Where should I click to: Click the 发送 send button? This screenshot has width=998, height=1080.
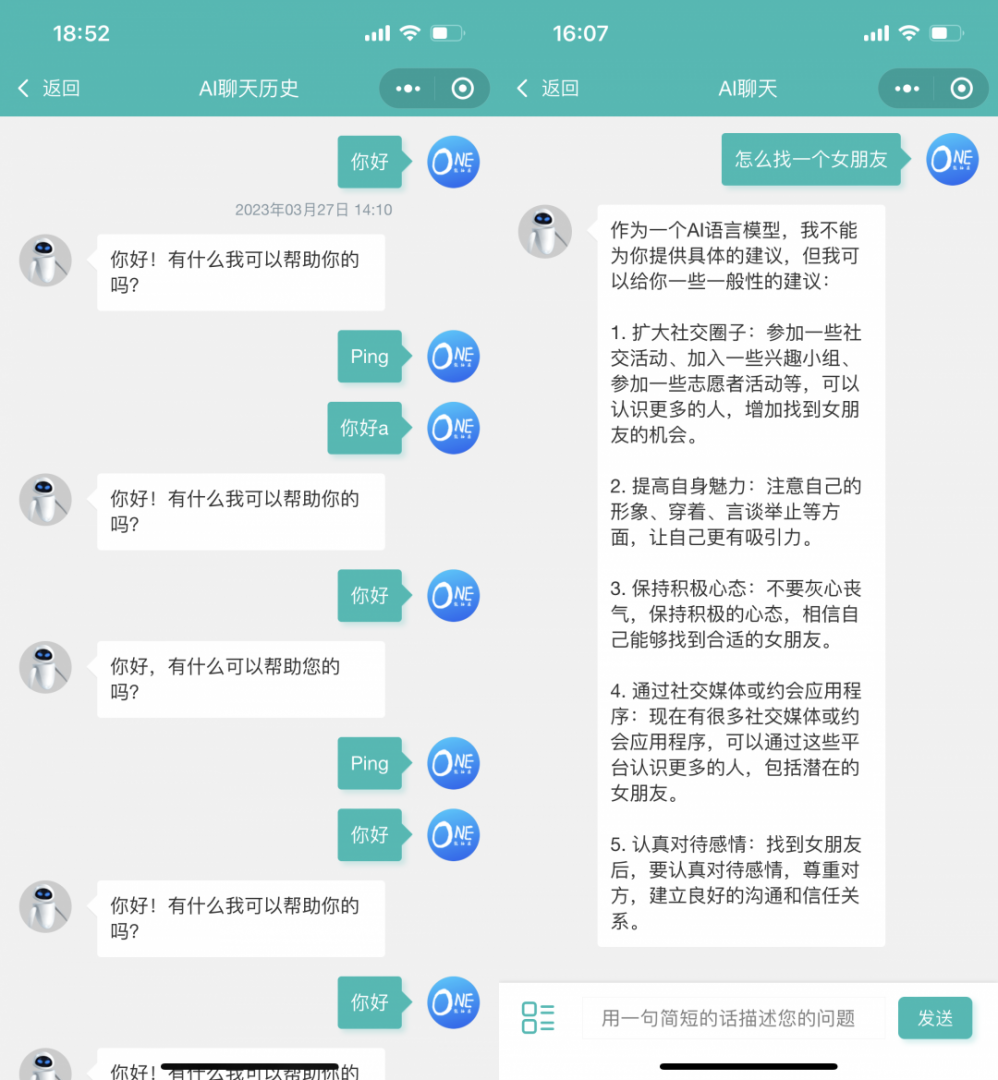click(934, 1018)
